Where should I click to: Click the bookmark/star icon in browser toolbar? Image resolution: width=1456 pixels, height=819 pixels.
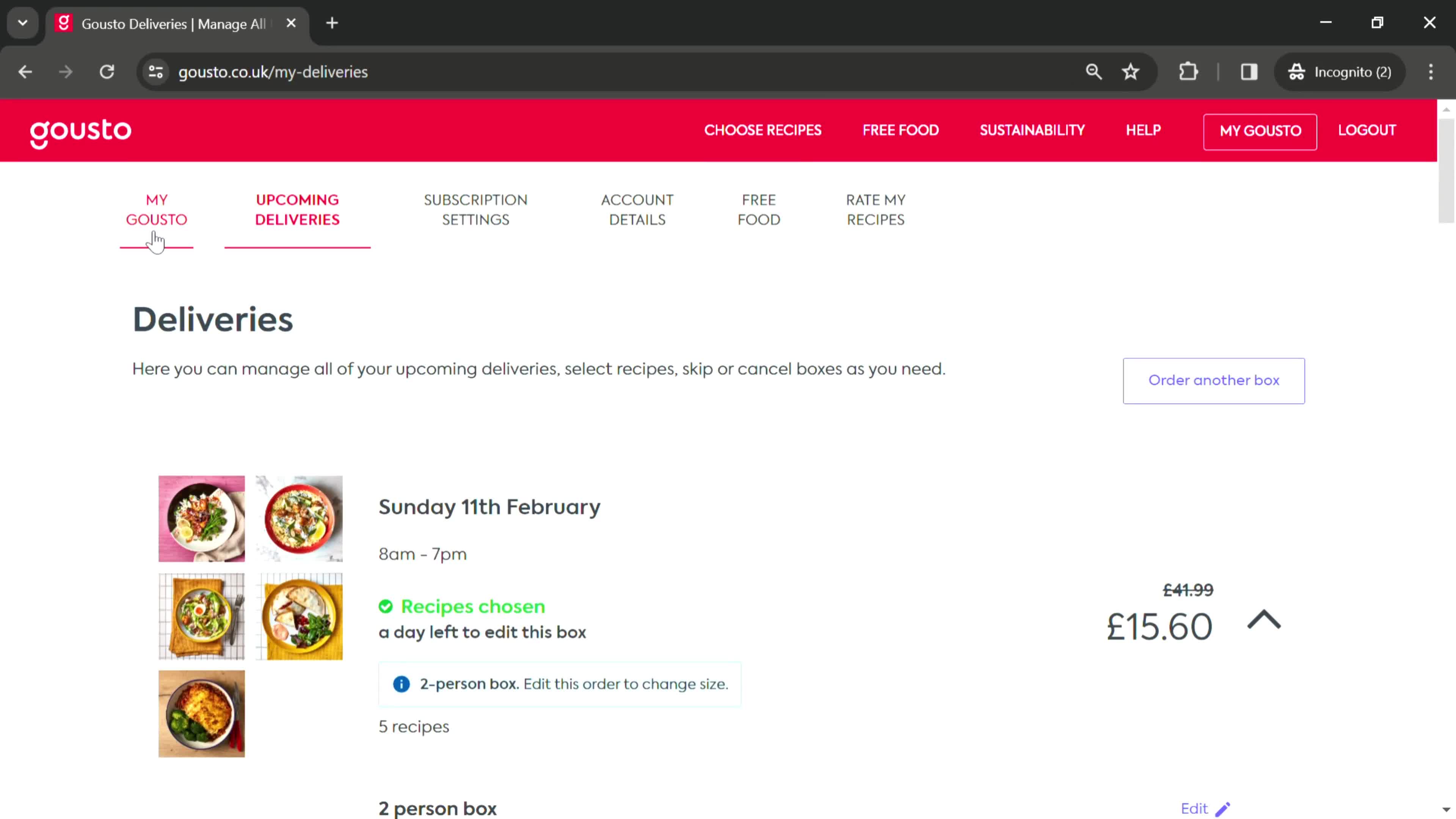(x=1131, y=71)
